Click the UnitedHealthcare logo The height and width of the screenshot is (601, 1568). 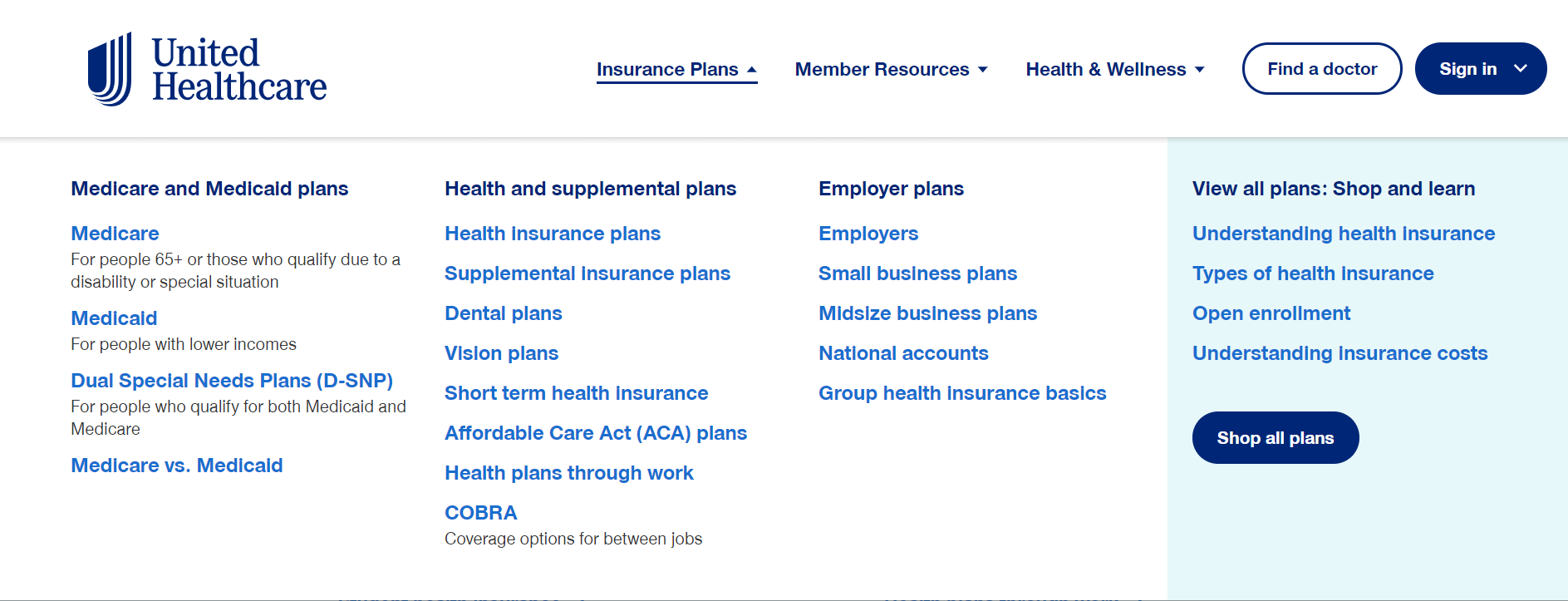(207, 69)
